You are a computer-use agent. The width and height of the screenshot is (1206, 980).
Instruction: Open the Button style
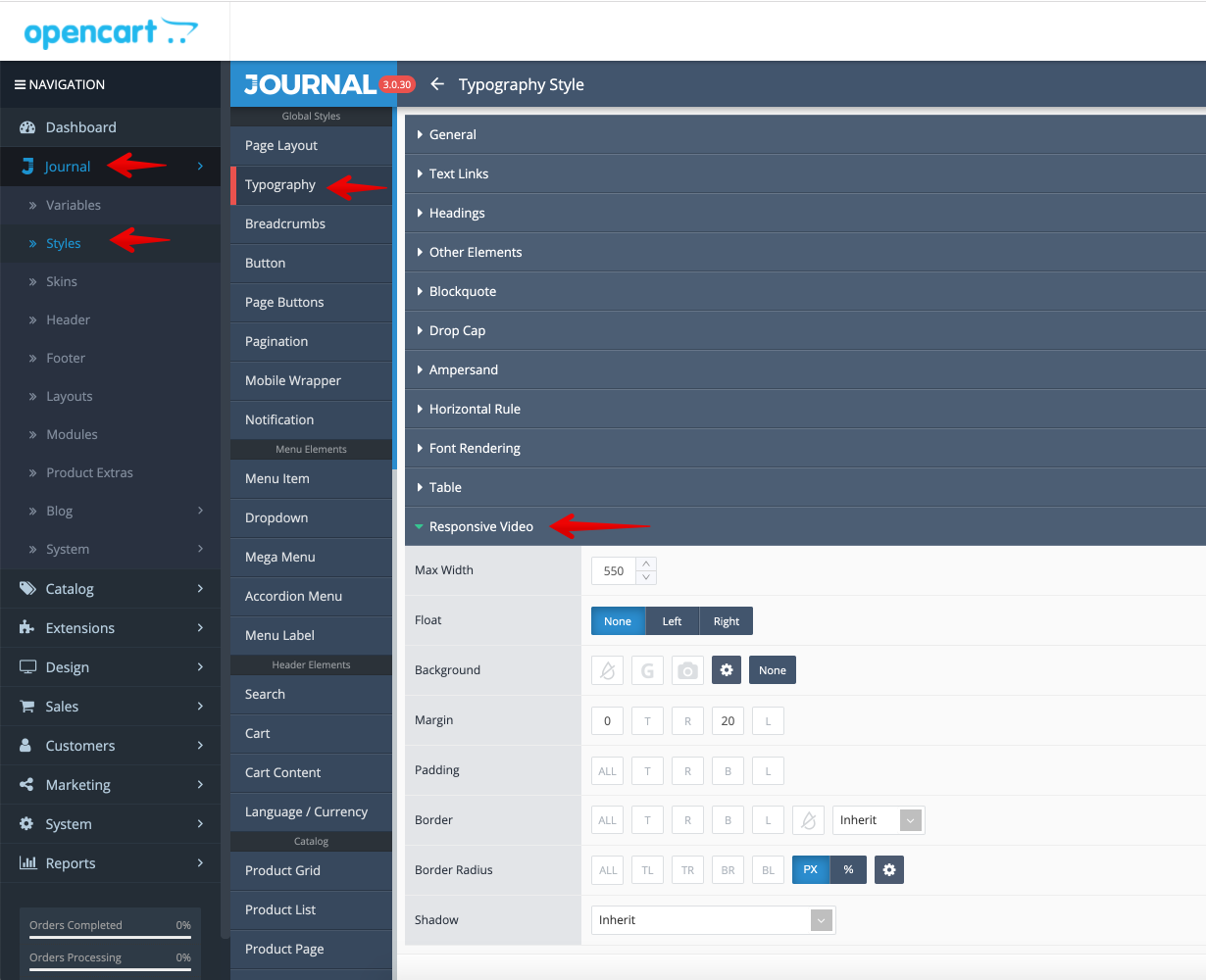[x=311, y=263]
